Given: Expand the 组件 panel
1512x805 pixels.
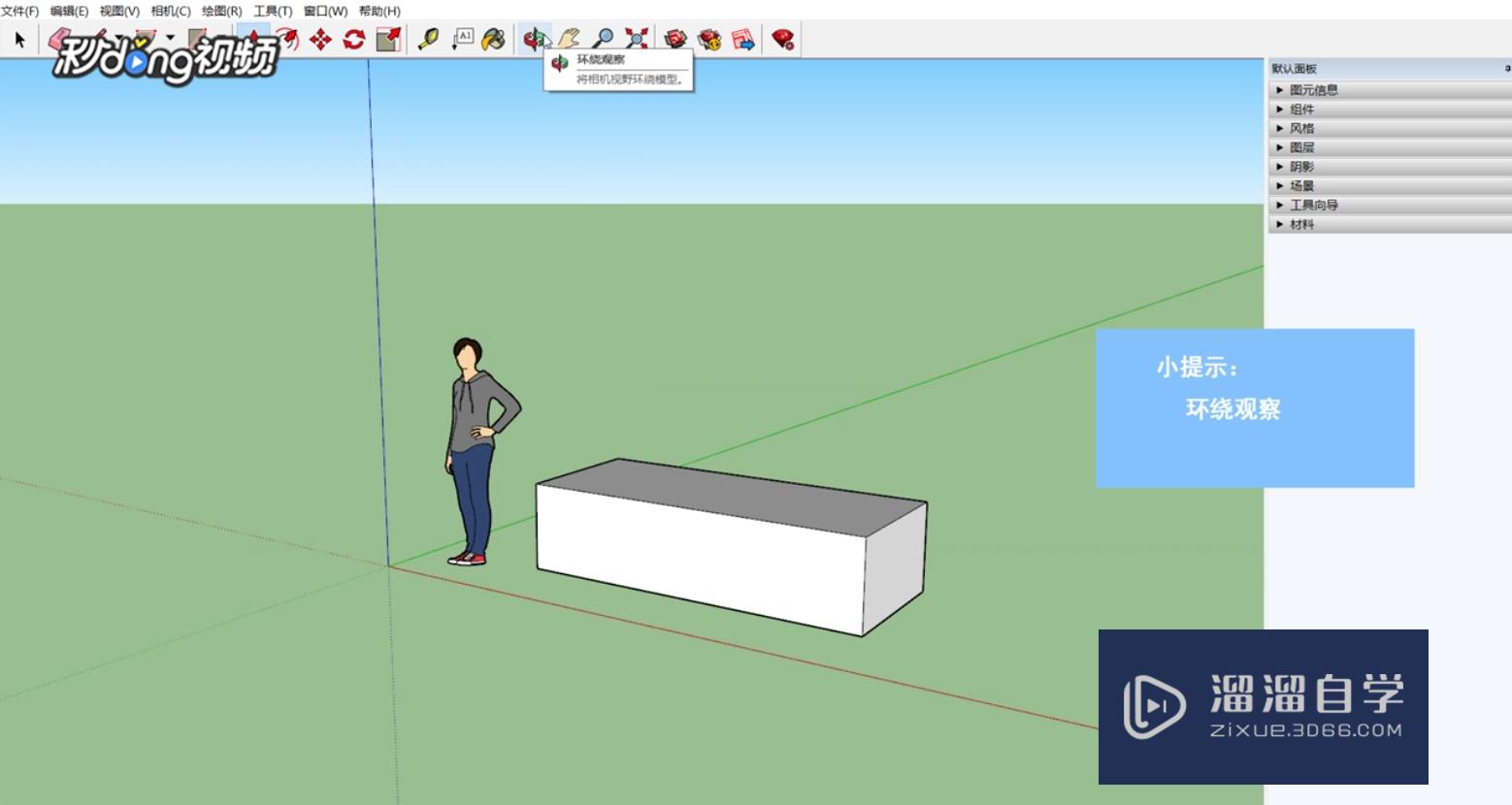Looking at the screenshot, I should 1390,109.
